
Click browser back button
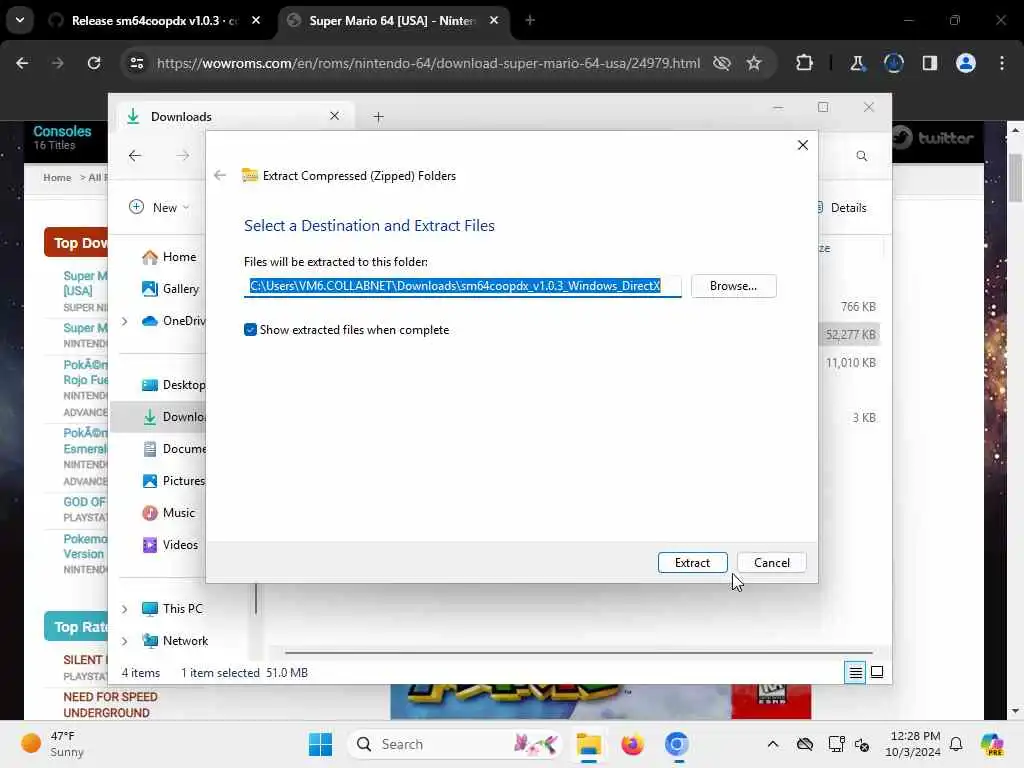point(22,63)
